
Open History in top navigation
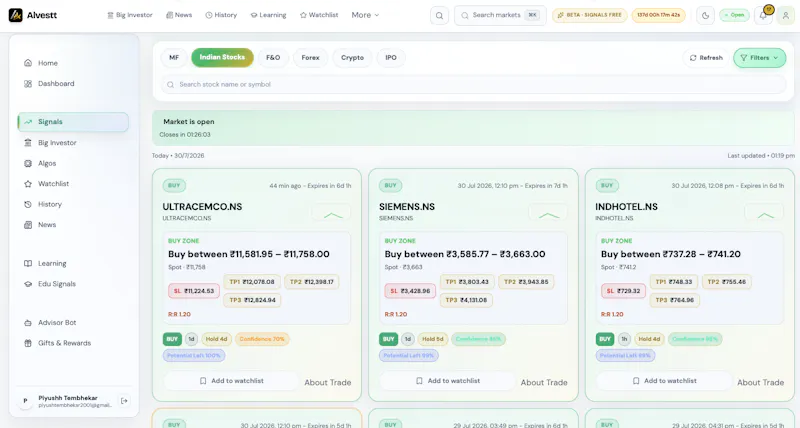tap(221, 15)
